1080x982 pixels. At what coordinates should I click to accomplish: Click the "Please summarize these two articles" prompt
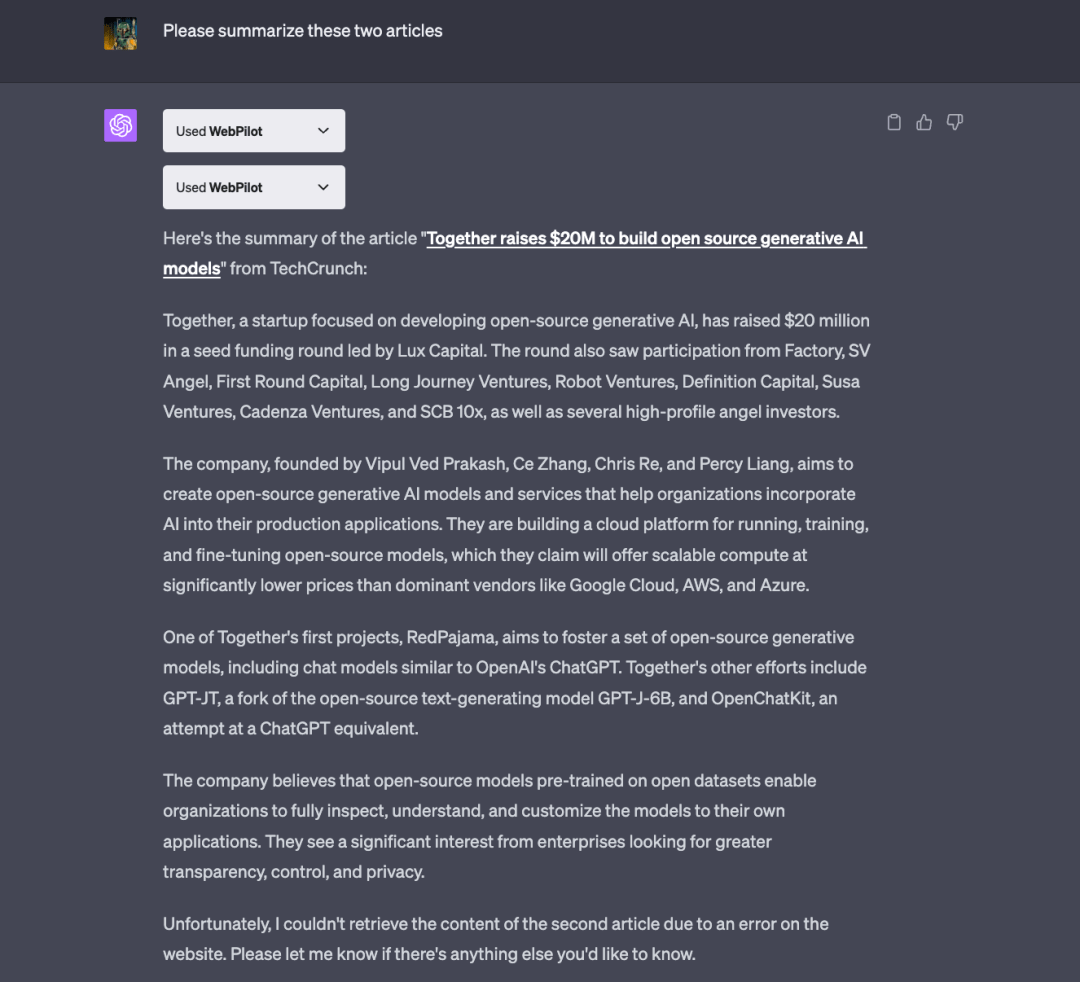tap(302, 31)
